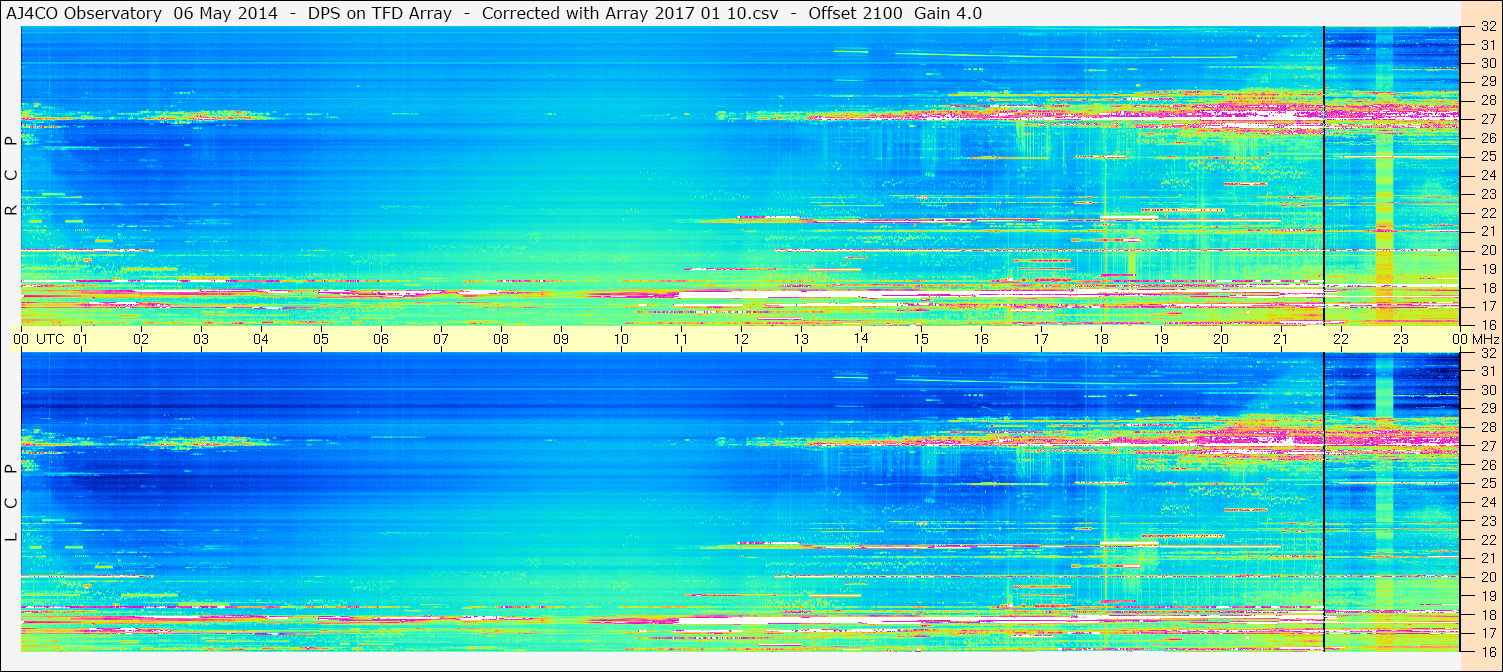Click the '07' hour label on time axis
The width and height of the screenshot is (1503, 672).
441,339
